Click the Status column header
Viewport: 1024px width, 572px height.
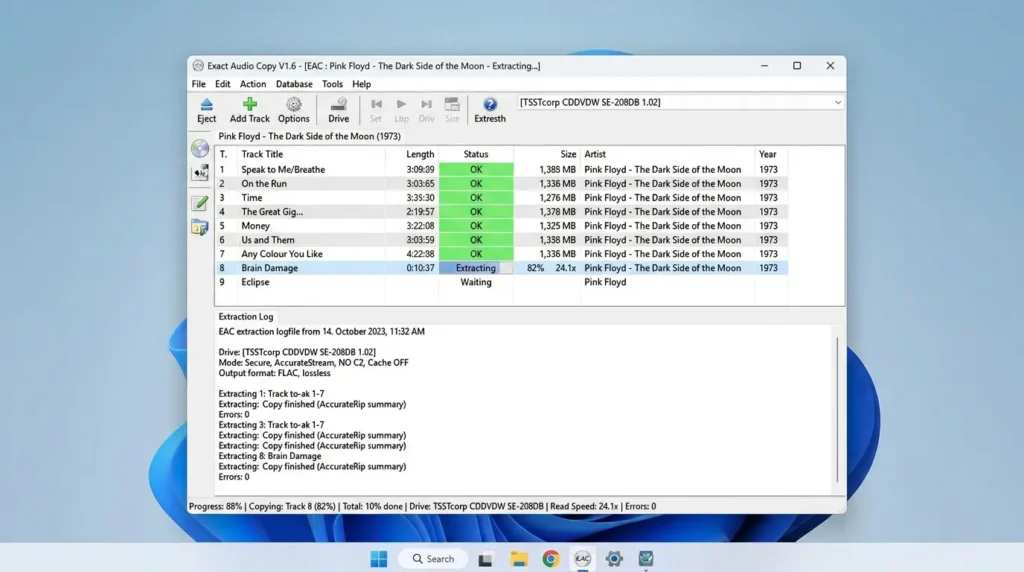(475, 154)
